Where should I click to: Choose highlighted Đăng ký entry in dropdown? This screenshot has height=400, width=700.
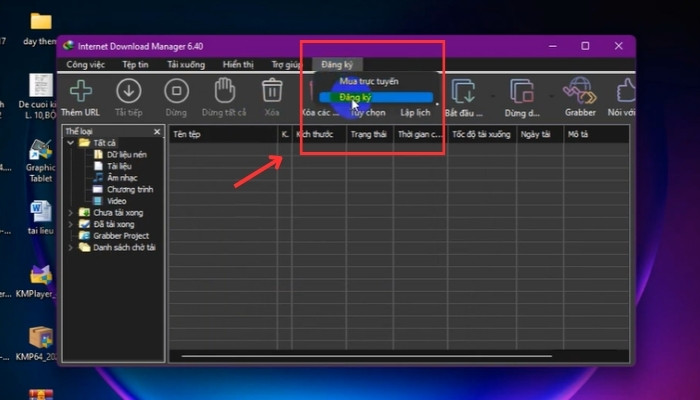(376, 97)
